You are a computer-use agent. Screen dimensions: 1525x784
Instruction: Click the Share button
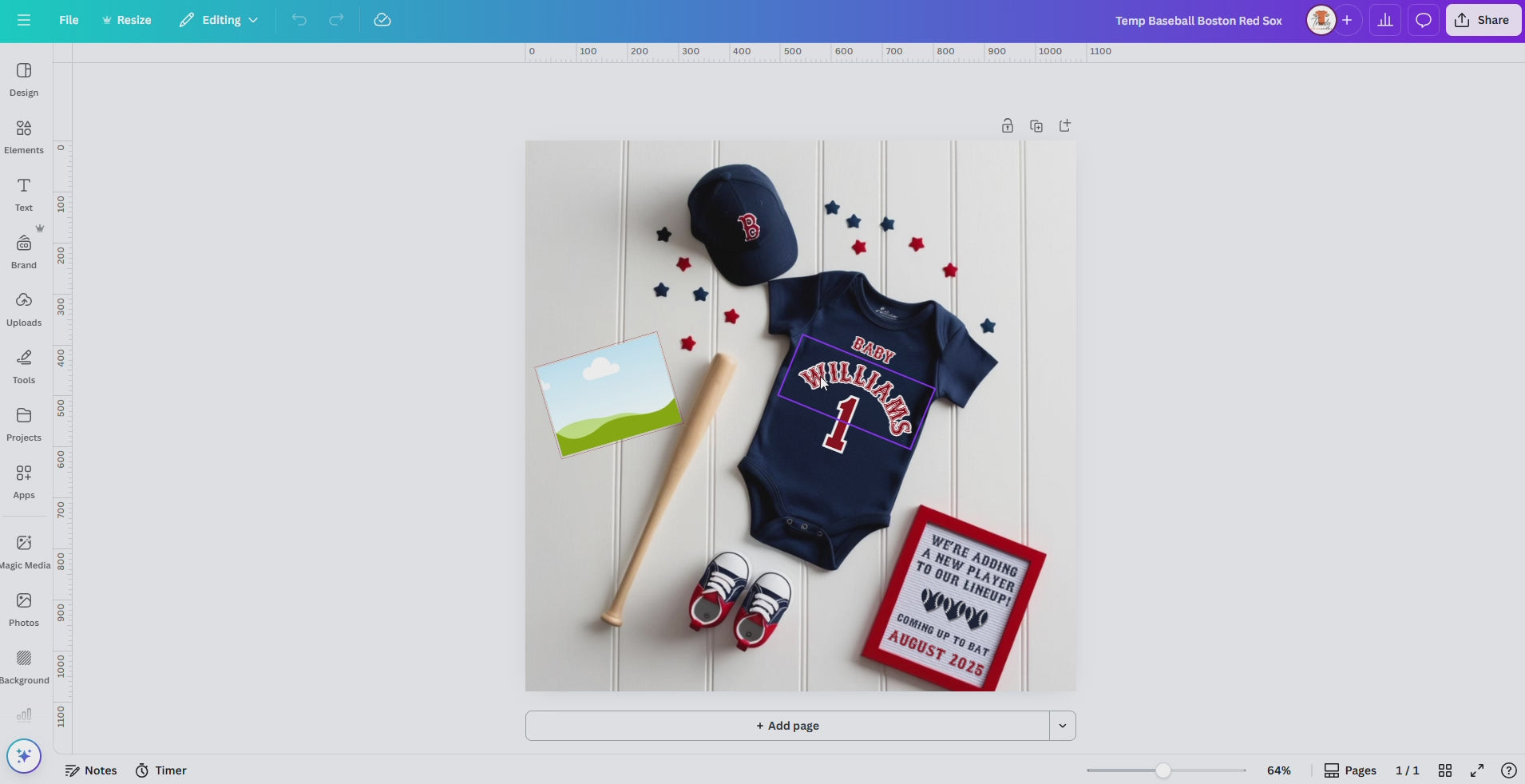click(x=1483, y=20)
